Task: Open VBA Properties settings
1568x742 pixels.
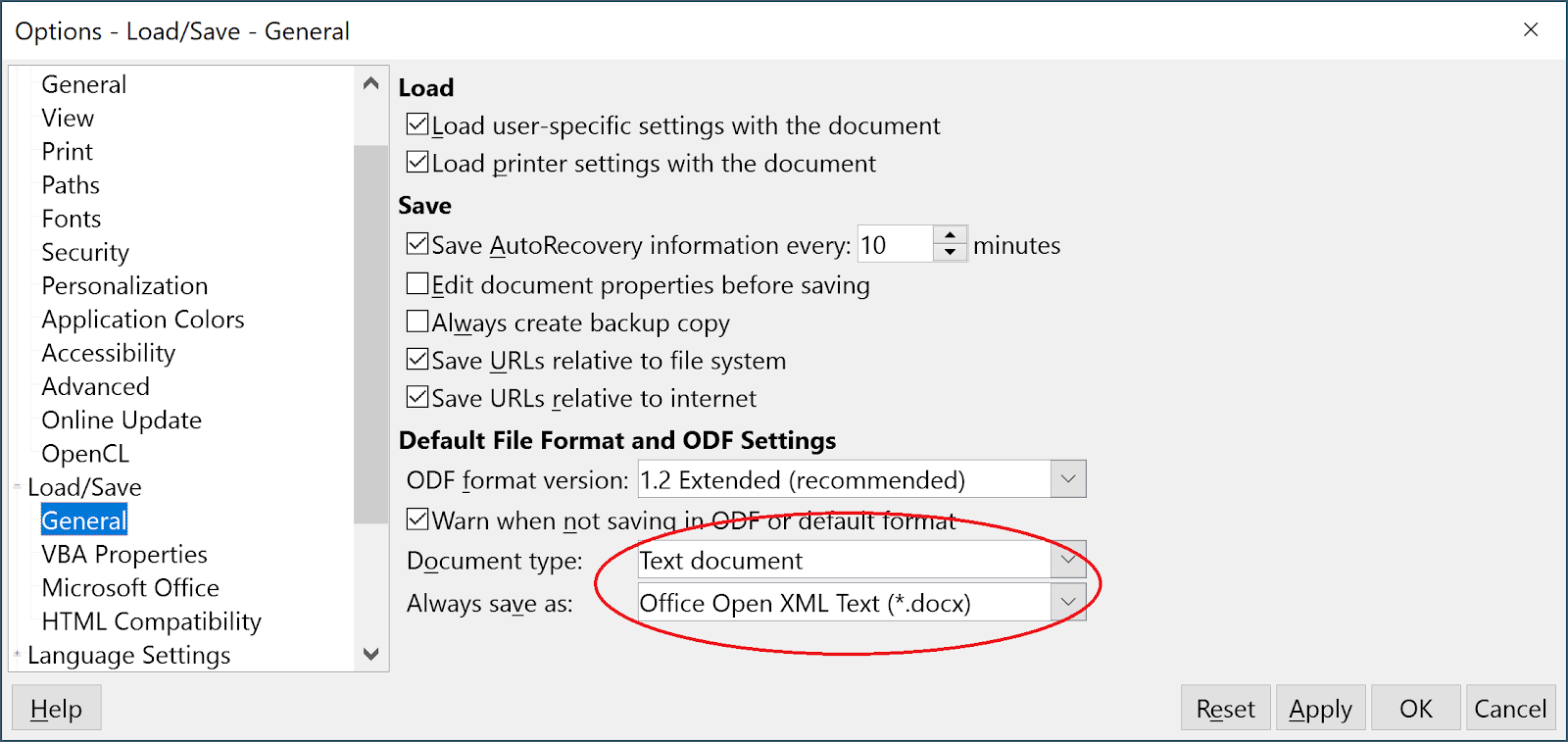Action: [x=123, y=554]
